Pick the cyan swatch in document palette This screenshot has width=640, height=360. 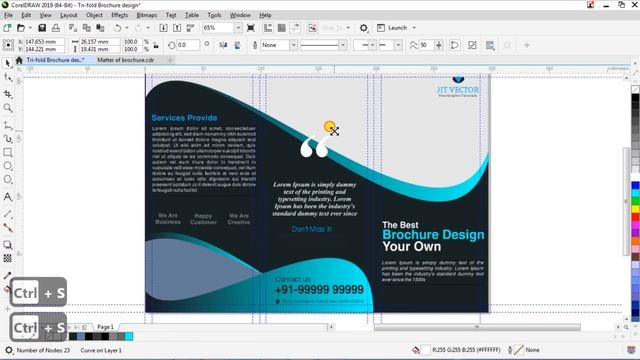tap(129, 336)
